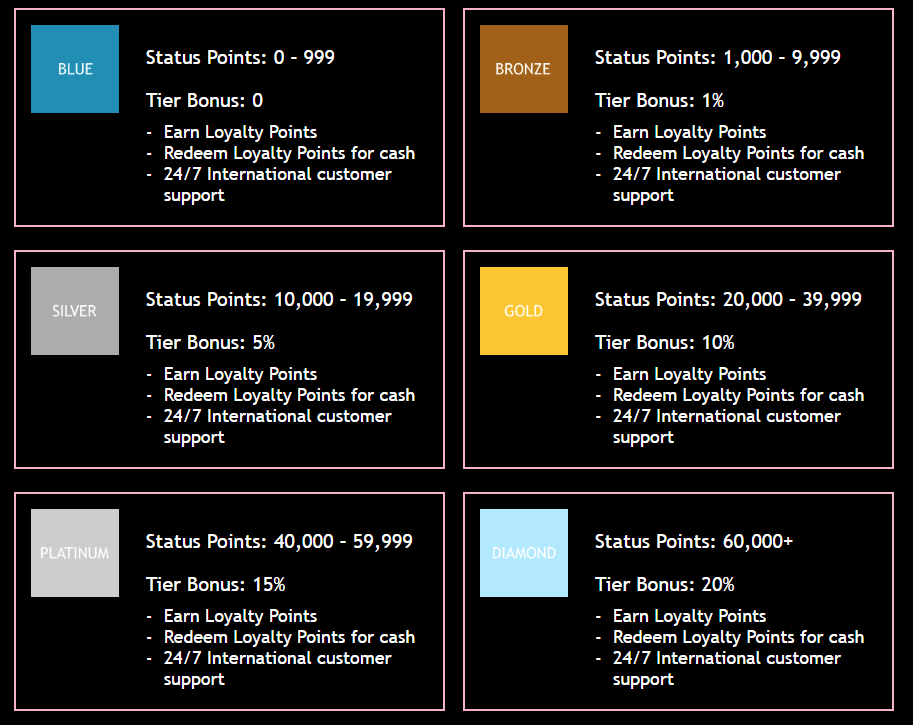
Task: Click the Tier Bonus 10% text
Action: click(664, 342)
